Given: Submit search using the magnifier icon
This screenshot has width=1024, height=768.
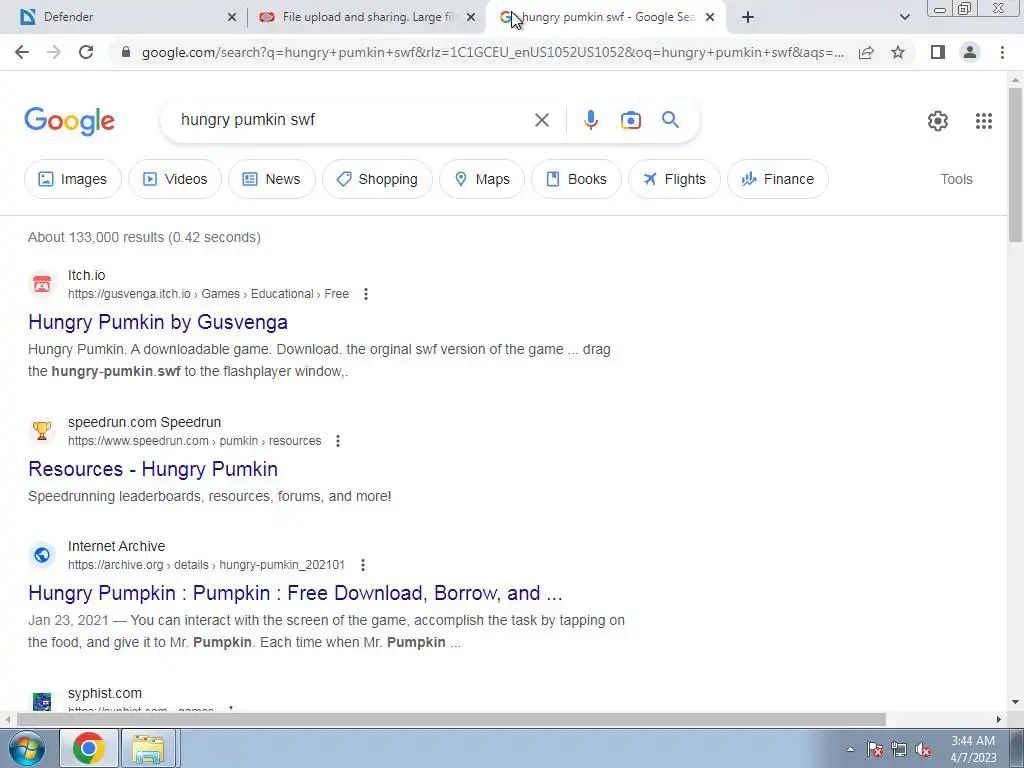Looking at the screenshot, I should pos(670,120).
